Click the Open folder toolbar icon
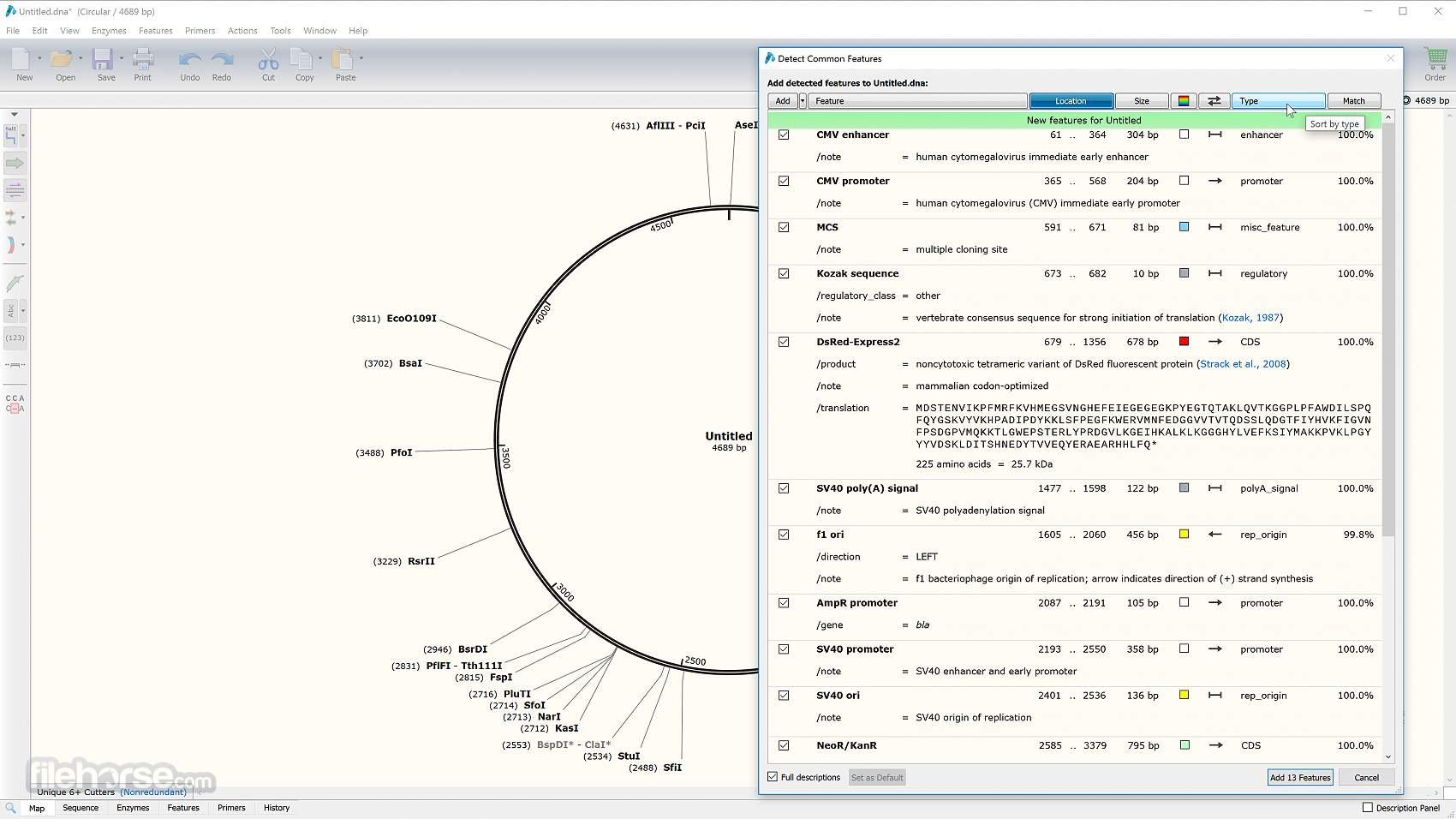 coord(62,59)
